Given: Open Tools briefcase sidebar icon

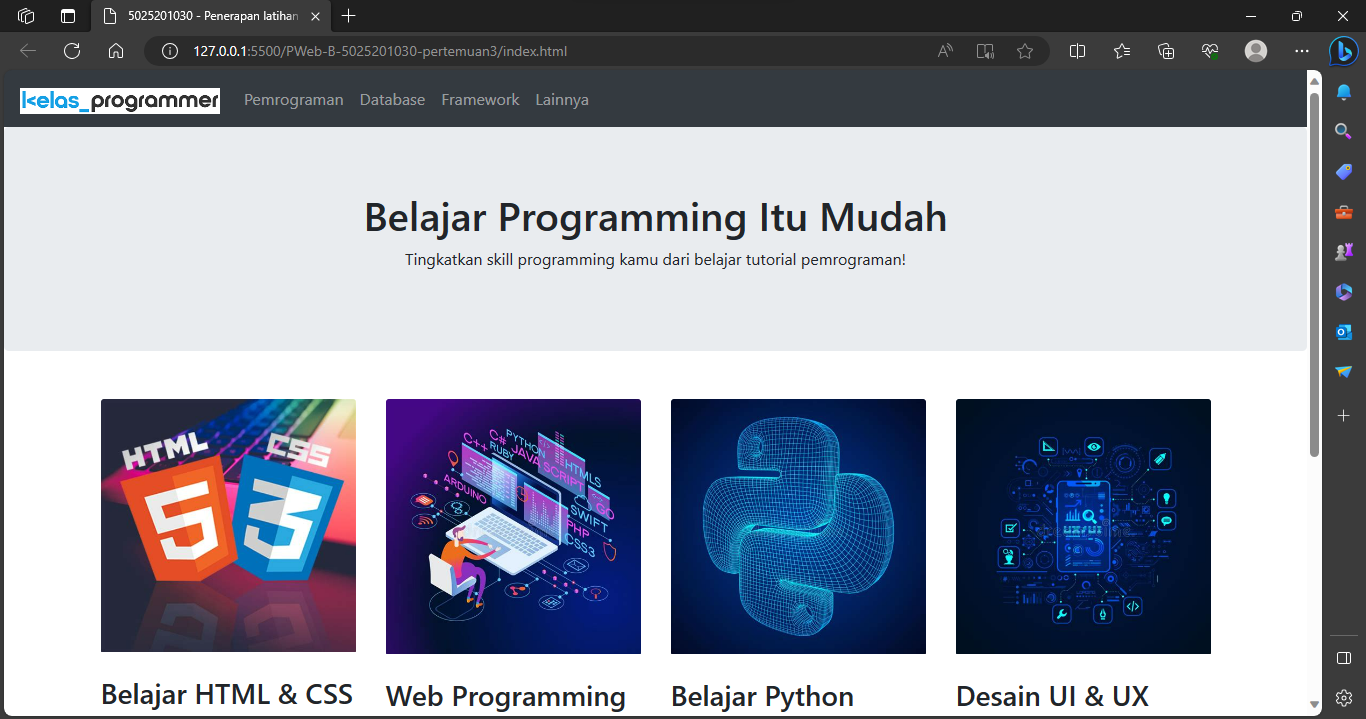Looking at the screenshot, I should (x=1344, y=212).
